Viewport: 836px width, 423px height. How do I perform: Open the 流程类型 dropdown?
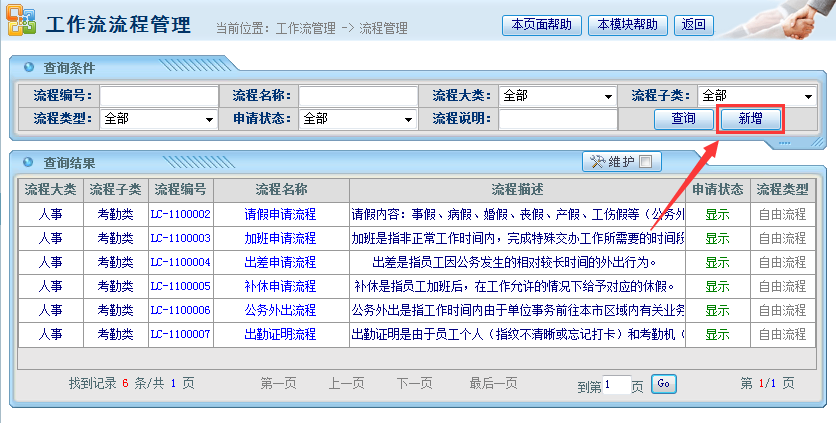pyautogui.click(x=158, y=119)
